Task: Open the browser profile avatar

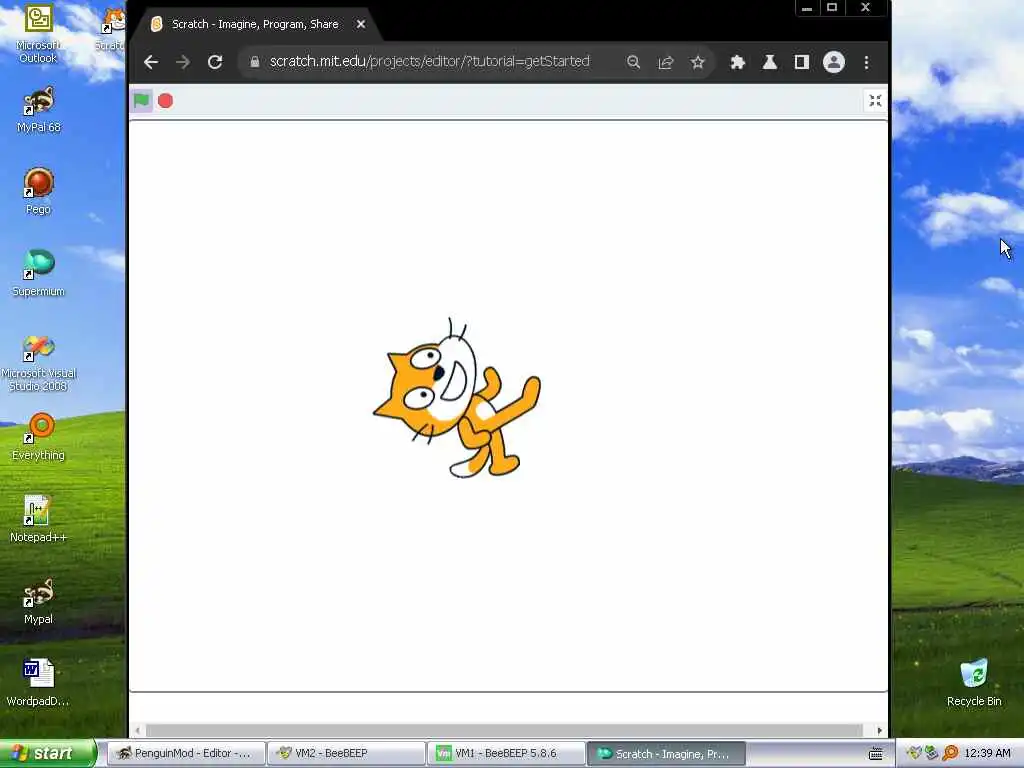Action: [x=833, y=62]
